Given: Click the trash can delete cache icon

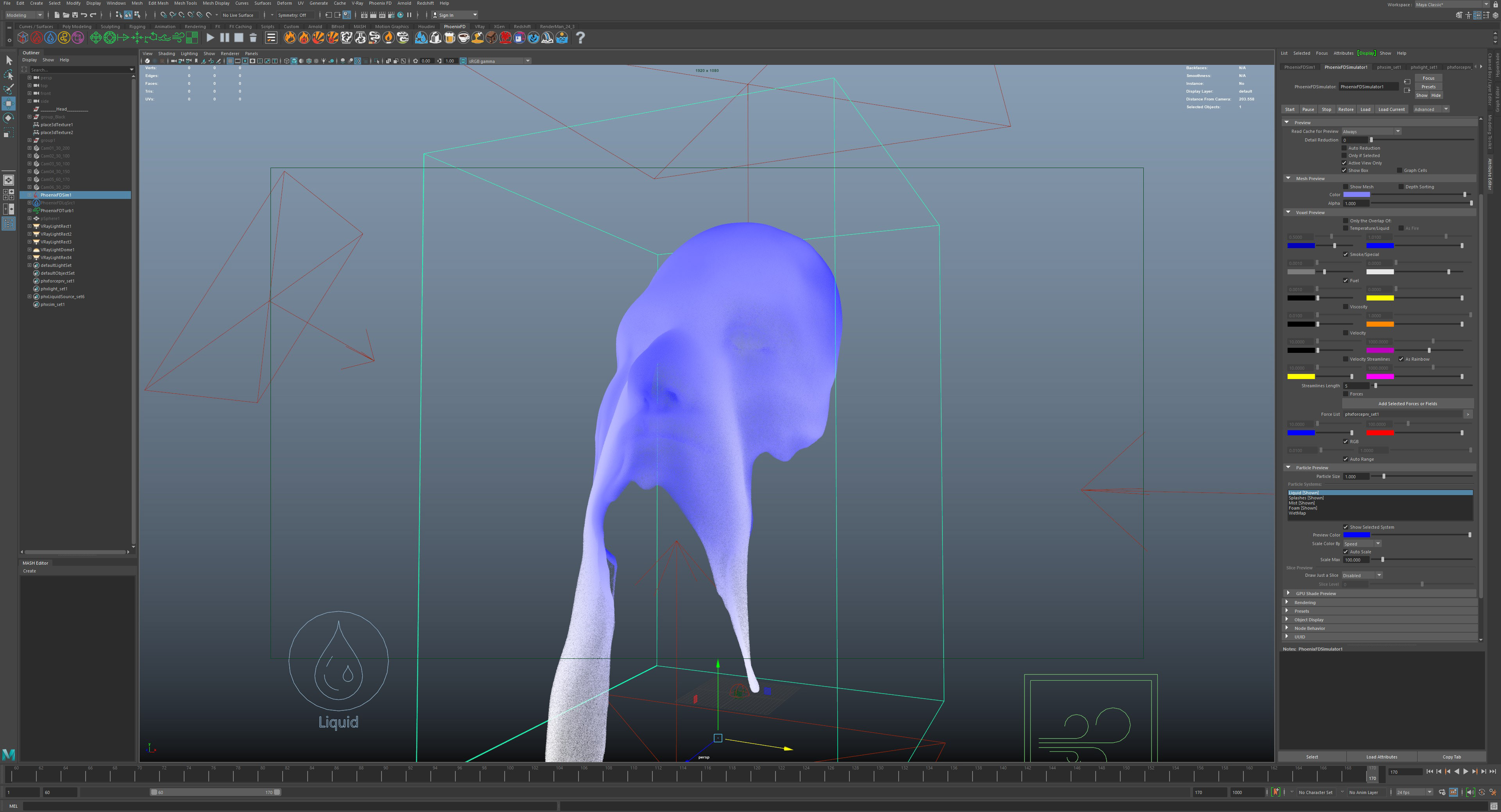Looking at the screenshot, I should (253, 38).
